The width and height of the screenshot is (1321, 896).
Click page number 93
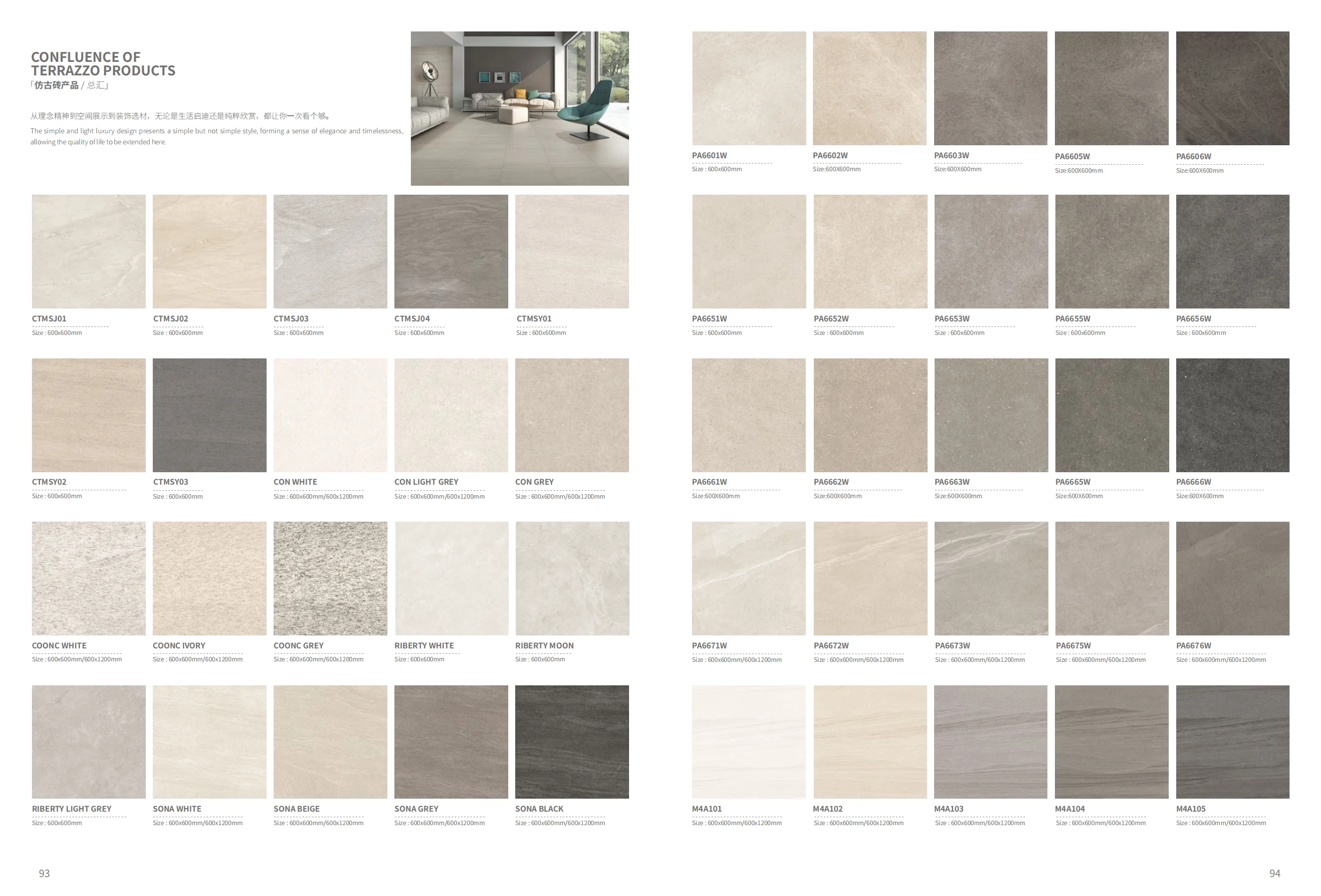click(44, 873)
